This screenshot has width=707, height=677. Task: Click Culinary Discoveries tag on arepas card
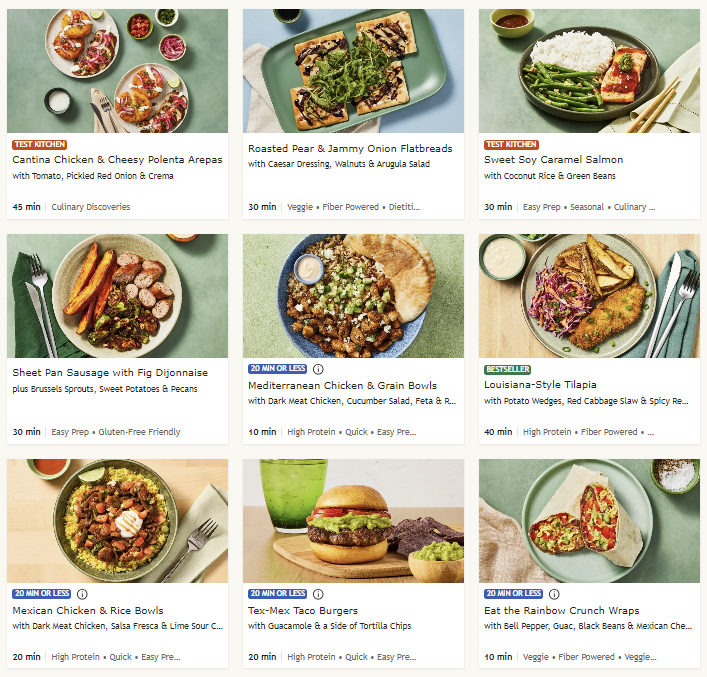(x=91, y=207)
